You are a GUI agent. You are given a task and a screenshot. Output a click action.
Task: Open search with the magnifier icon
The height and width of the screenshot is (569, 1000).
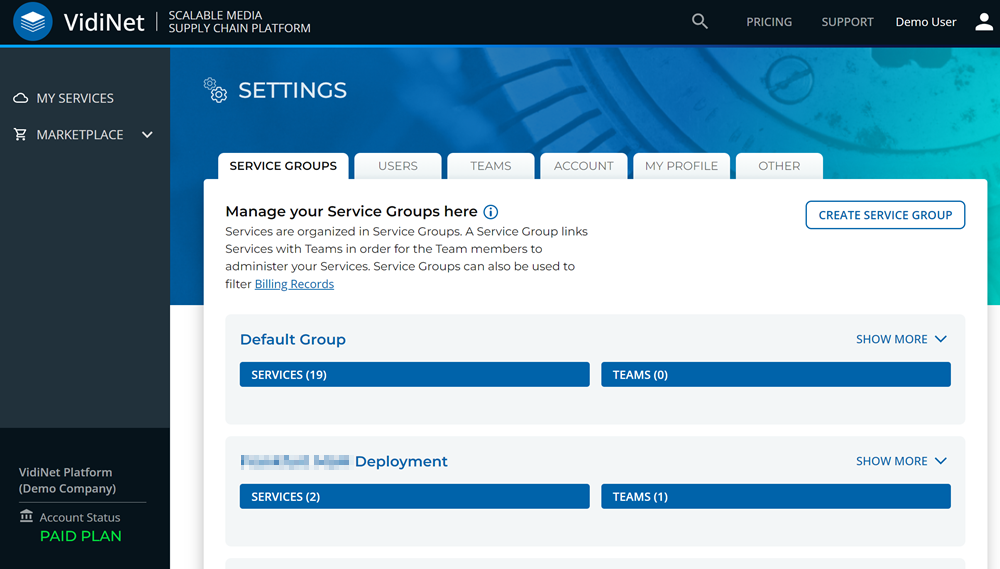pos(700,21)
